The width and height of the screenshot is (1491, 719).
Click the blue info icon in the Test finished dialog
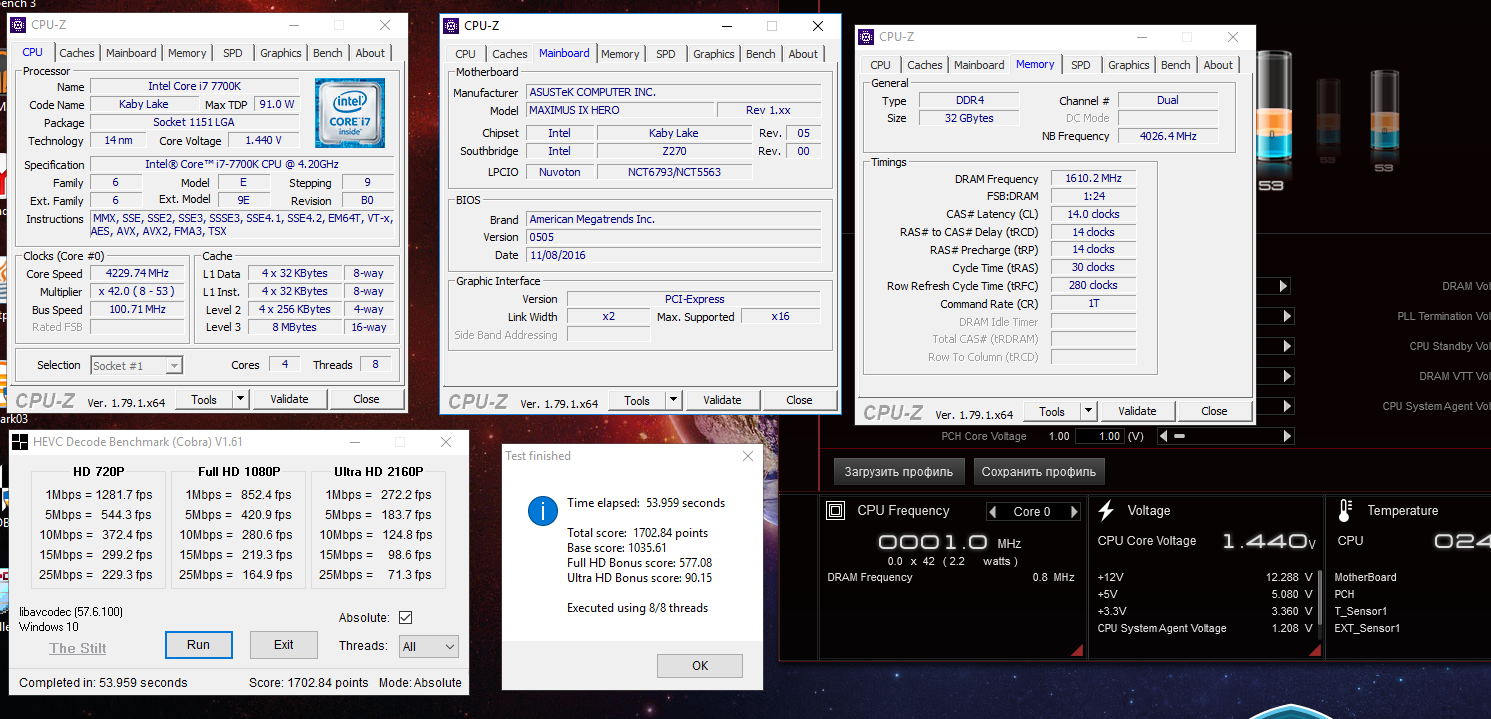[542, 512]
